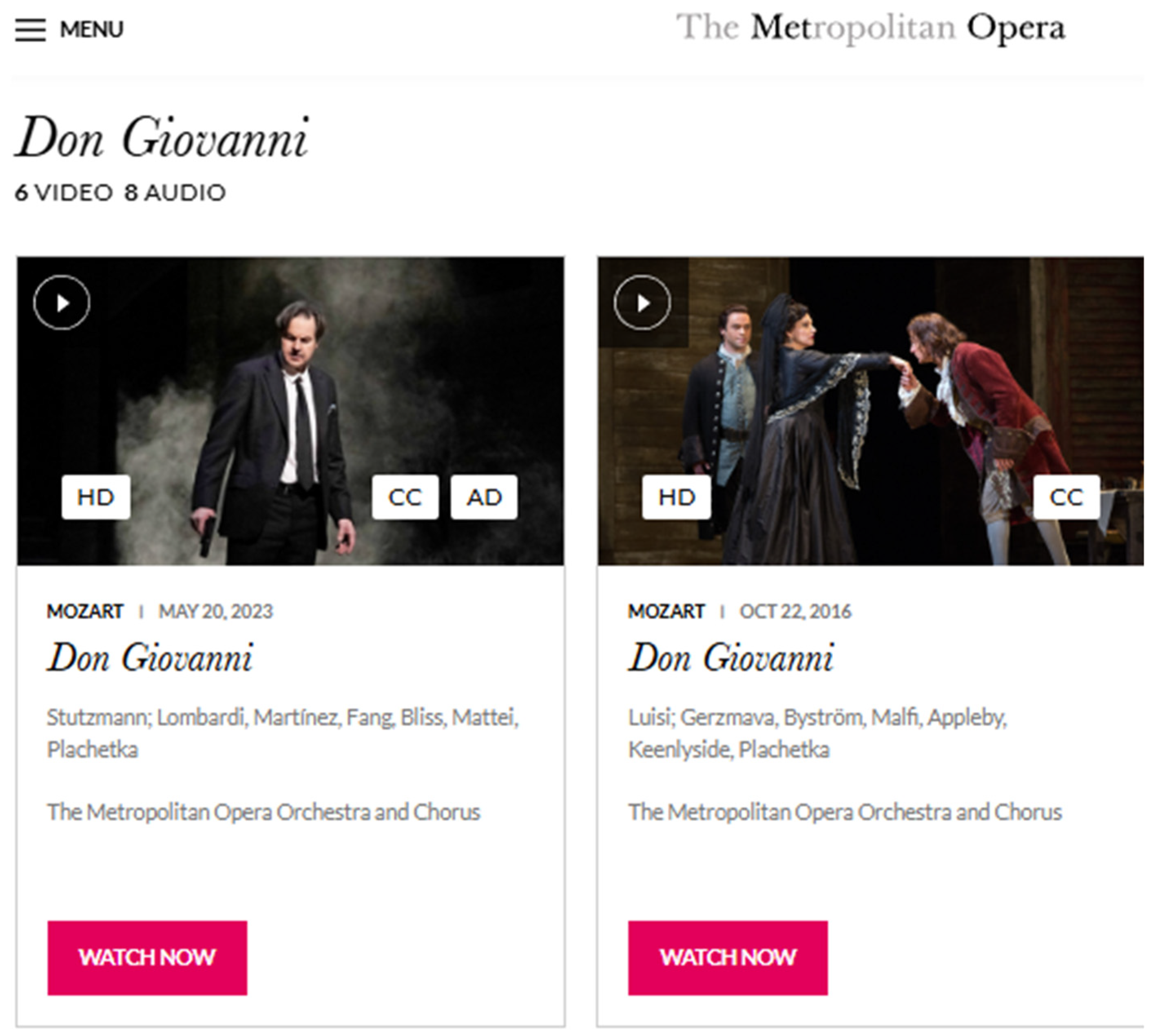
Task: Click HD badge on 2016 performance
Action: 676,497
